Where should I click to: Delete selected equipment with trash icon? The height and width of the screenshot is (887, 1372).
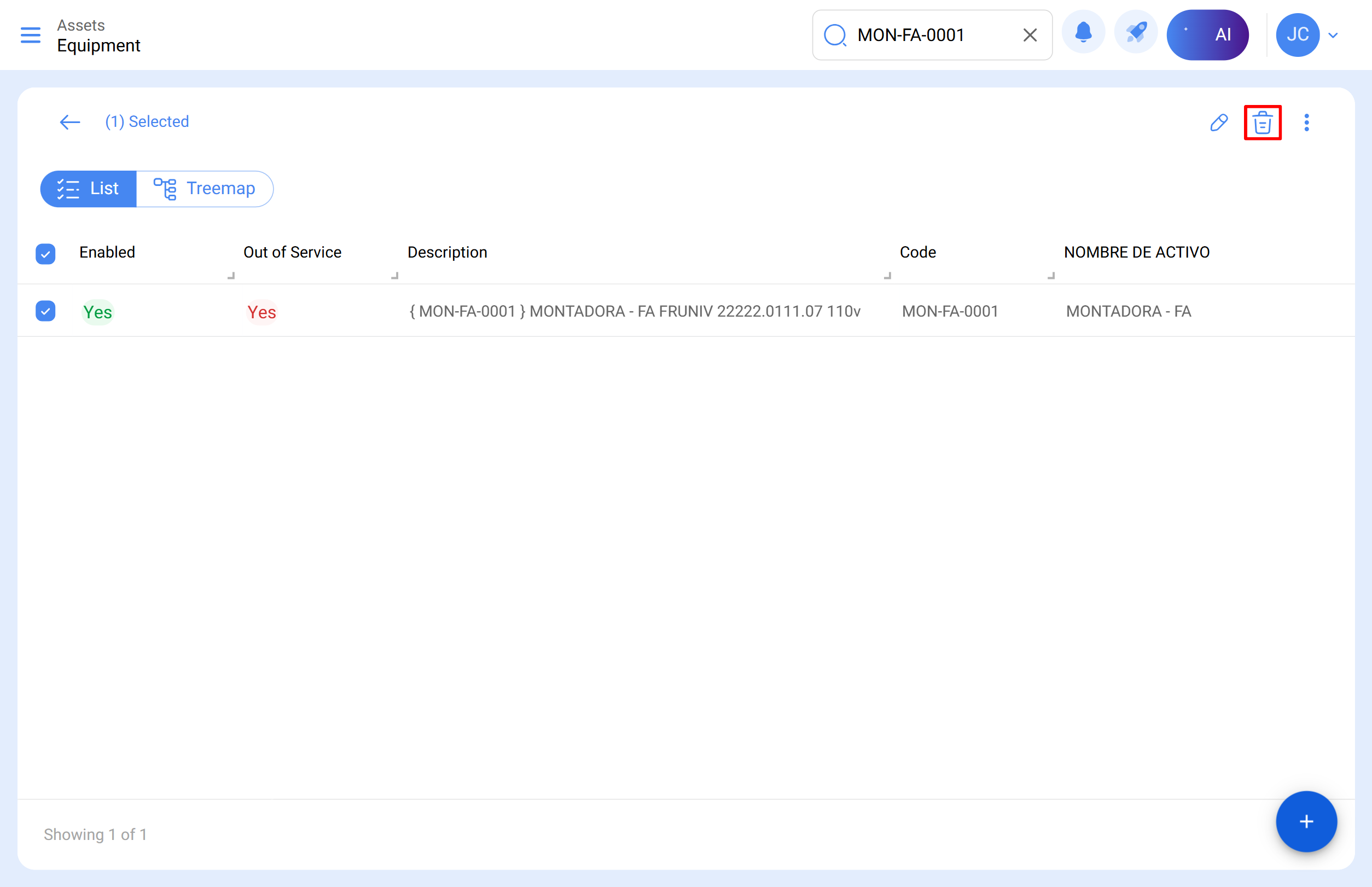(x=1263, y=122)
